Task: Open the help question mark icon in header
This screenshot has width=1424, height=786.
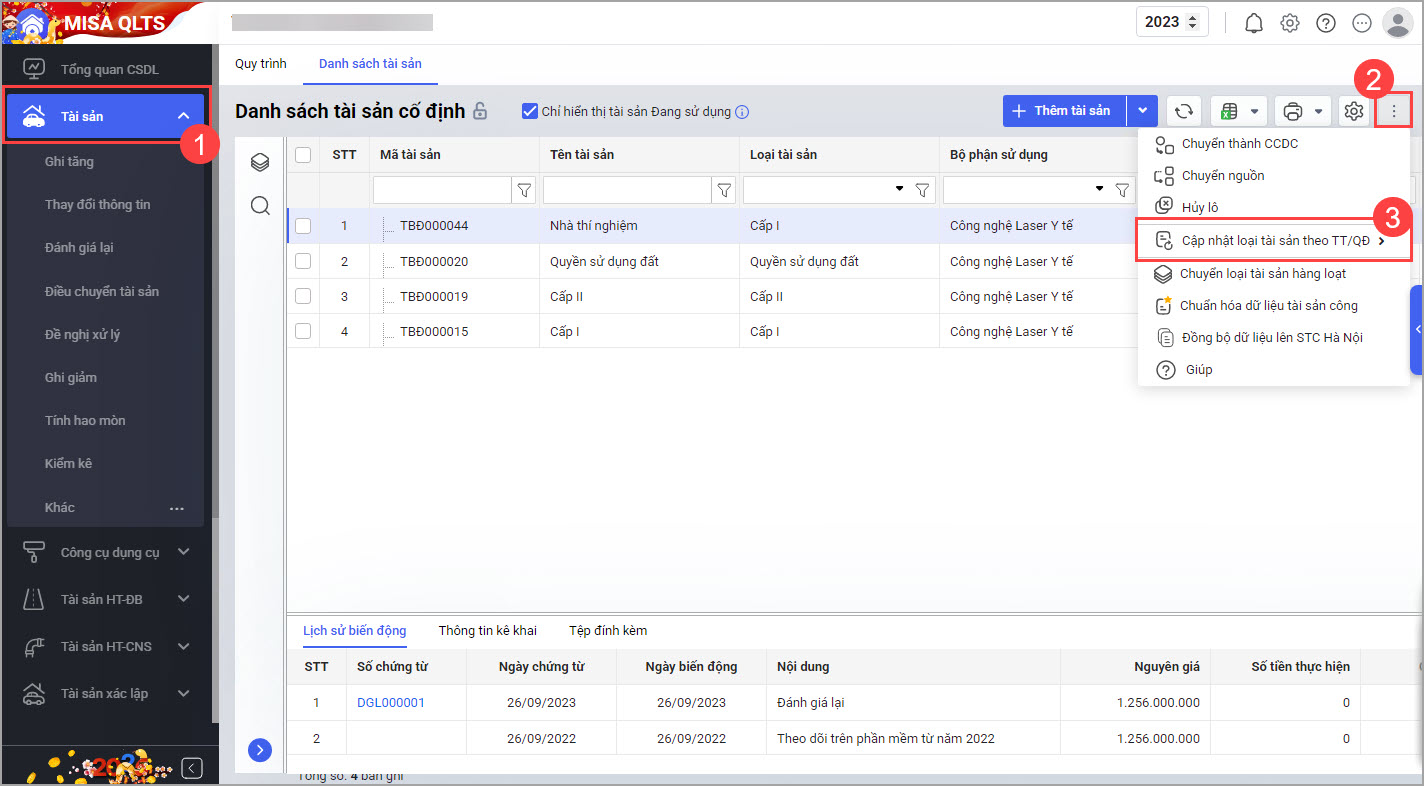Action: point(1326,23)
